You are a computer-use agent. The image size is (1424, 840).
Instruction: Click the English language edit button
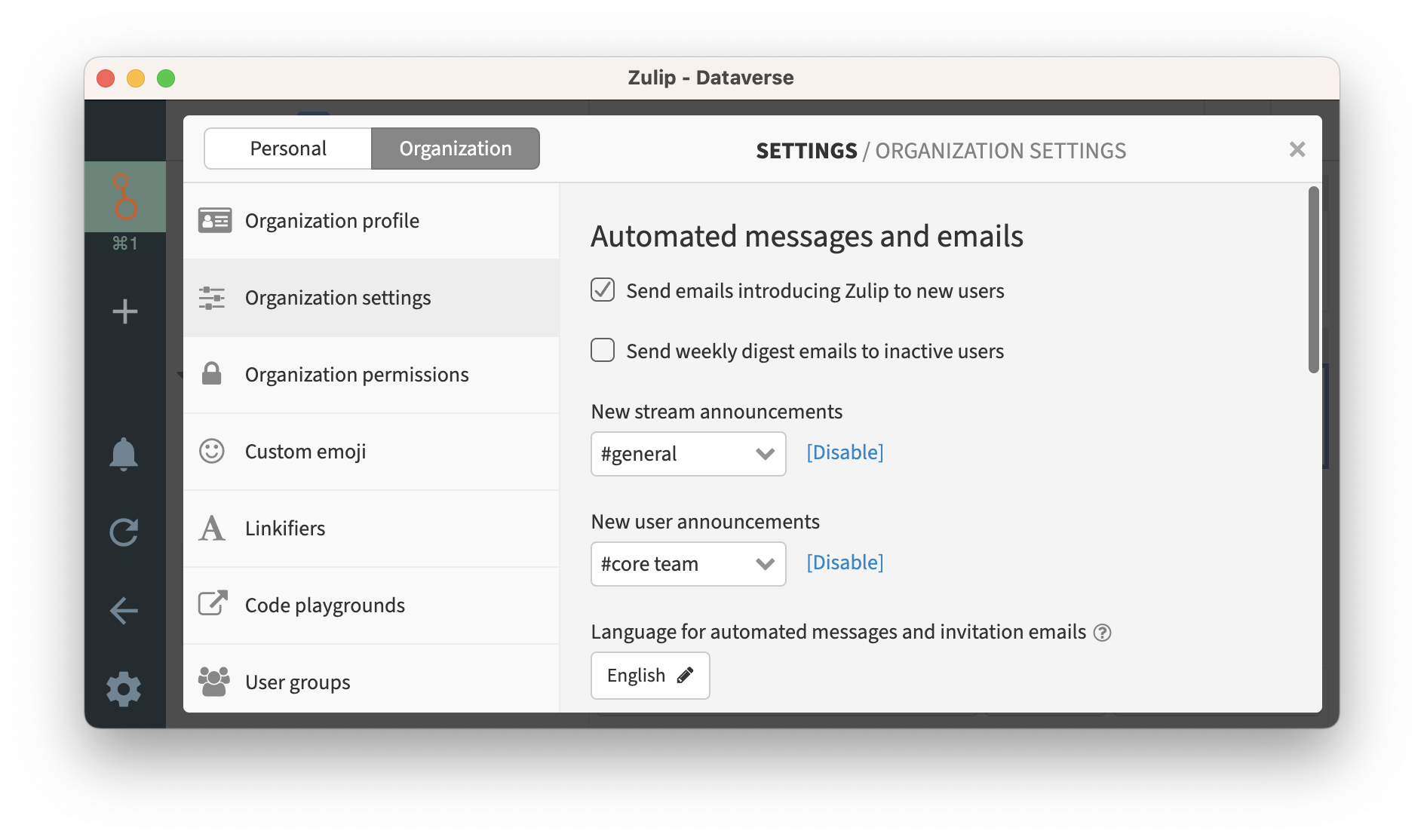click(649, 676)
